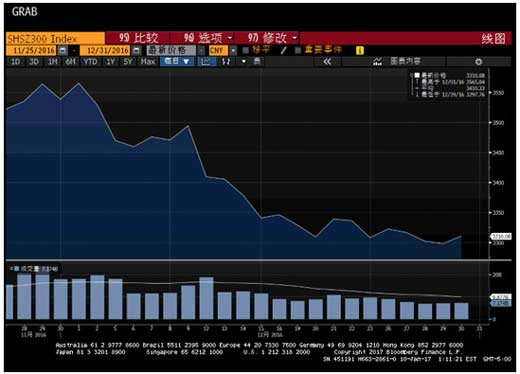This screenshot has height=374, width=520.
Task: Open the 最新价格 price field dropdown
Action: (201, 50)
